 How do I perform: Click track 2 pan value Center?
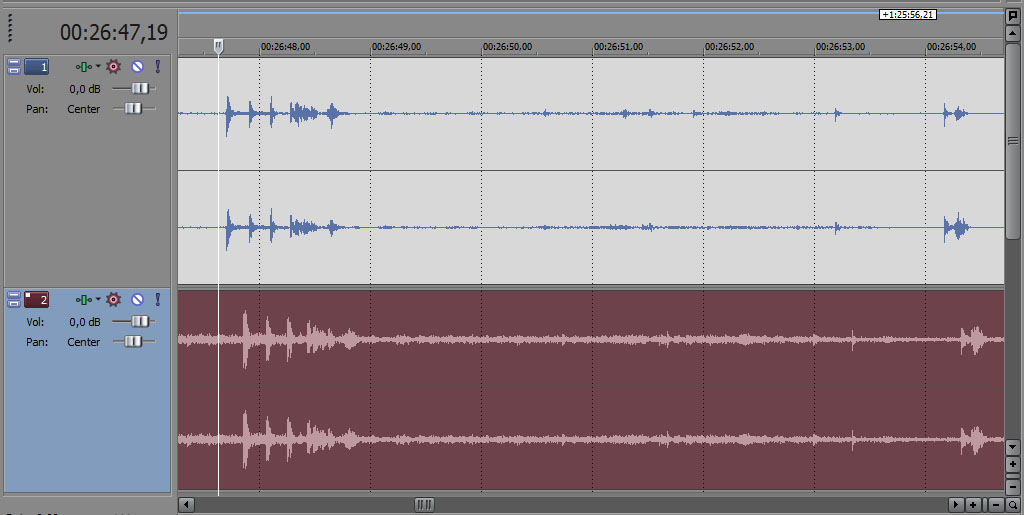coord(84,342)
